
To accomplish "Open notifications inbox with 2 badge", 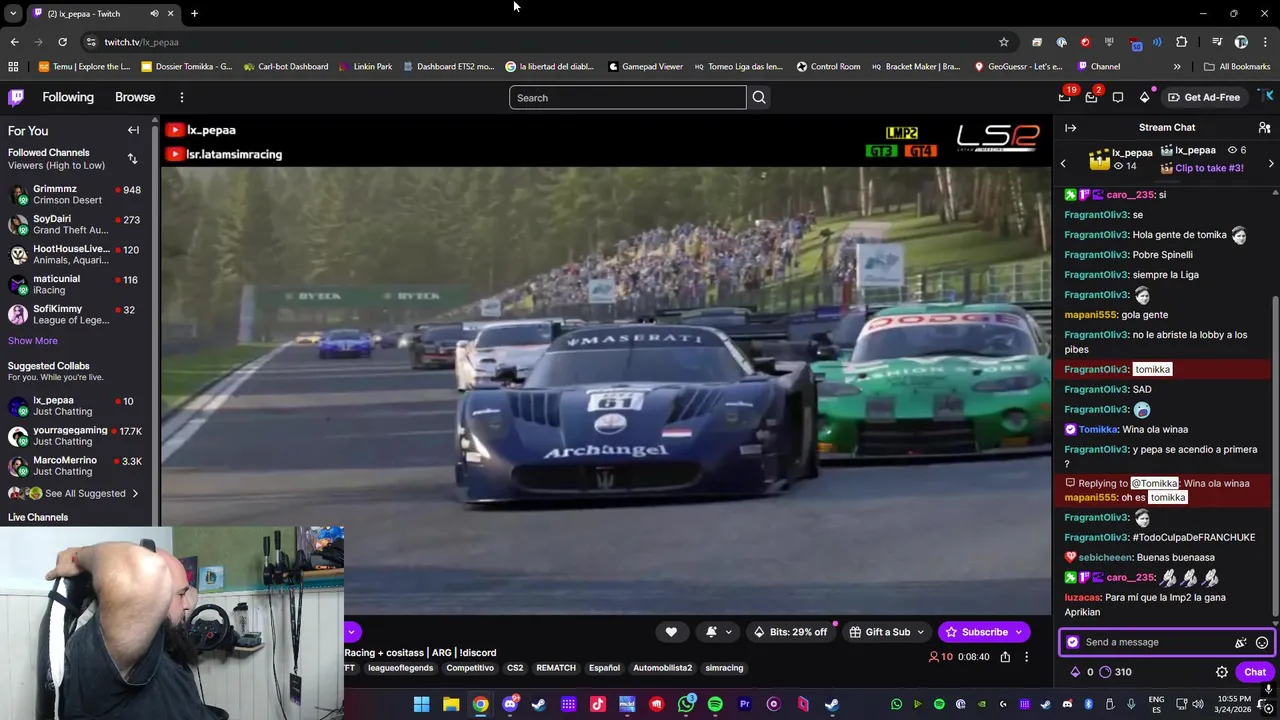I will 1091,97.
